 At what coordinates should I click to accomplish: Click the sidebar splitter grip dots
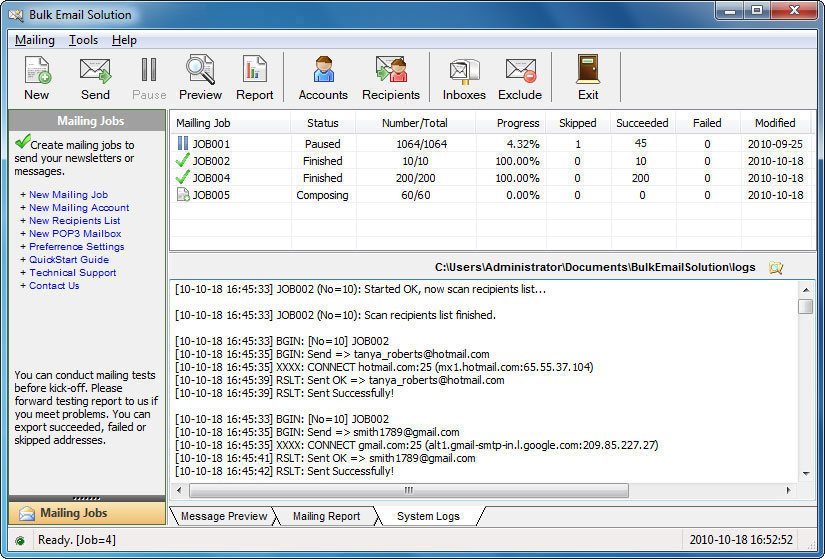pyautogui.click(x=87, y=498)
